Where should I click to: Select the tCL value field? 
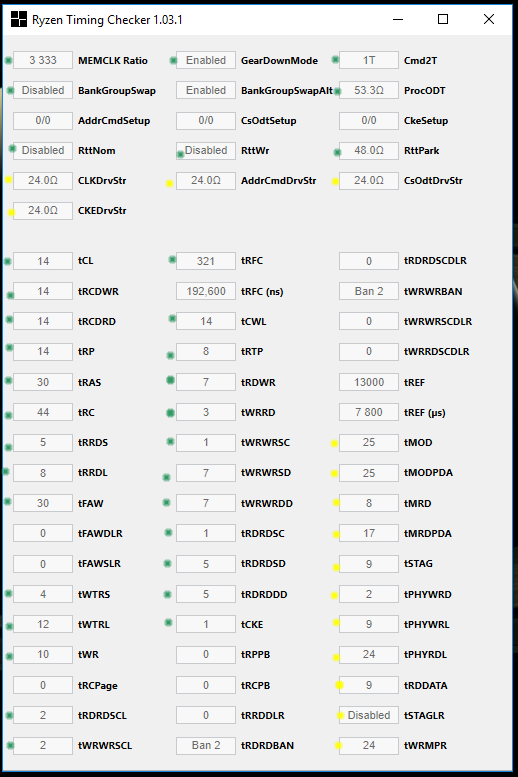click(x=43, y=261)
